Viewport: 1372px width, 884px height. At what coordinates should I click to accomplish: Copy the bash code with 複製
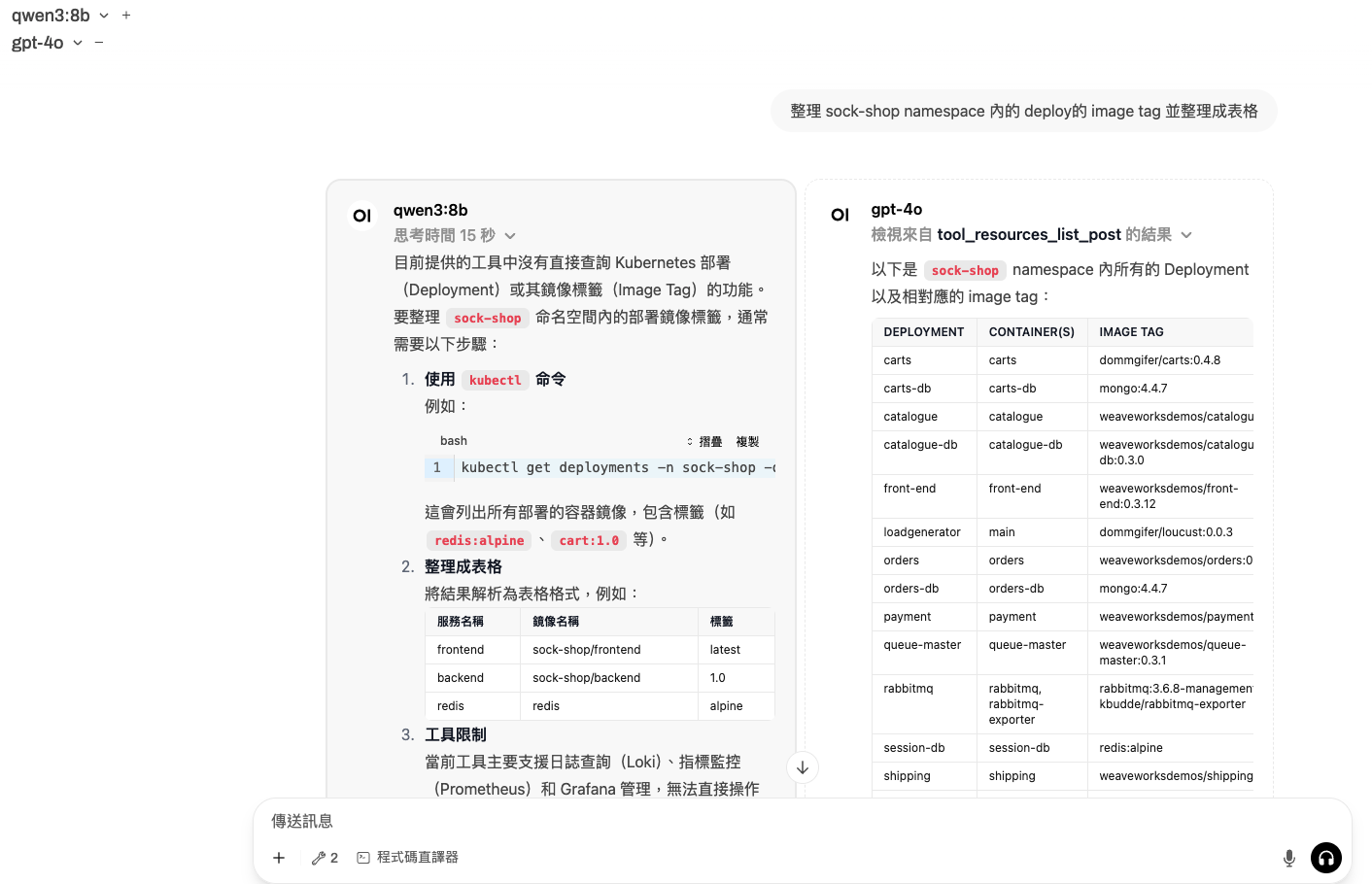tap(747, 441)
